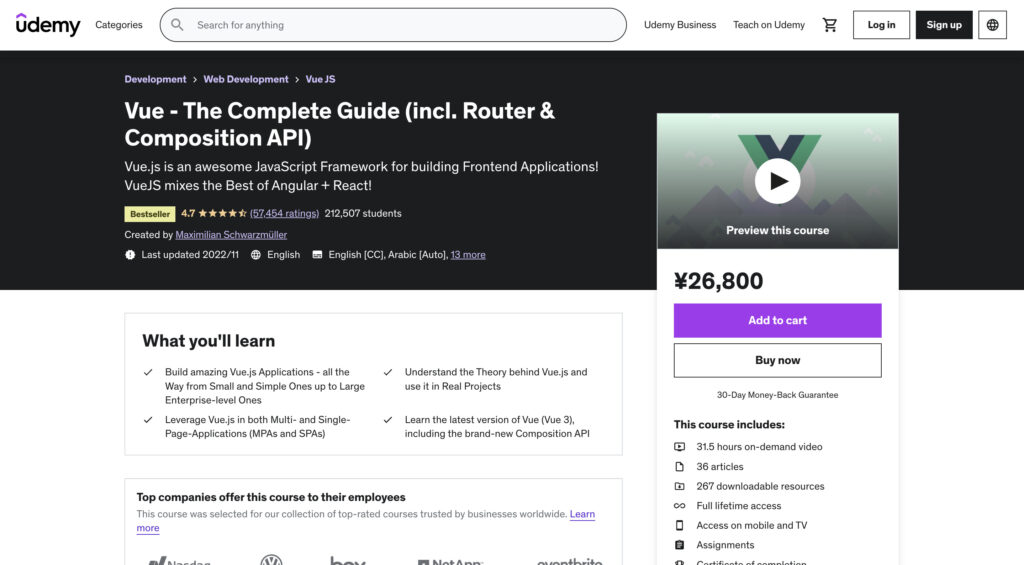Screen dimensions: 1024x565
Task: Click the ¥26,800 price text
Action: coord(718,281)
